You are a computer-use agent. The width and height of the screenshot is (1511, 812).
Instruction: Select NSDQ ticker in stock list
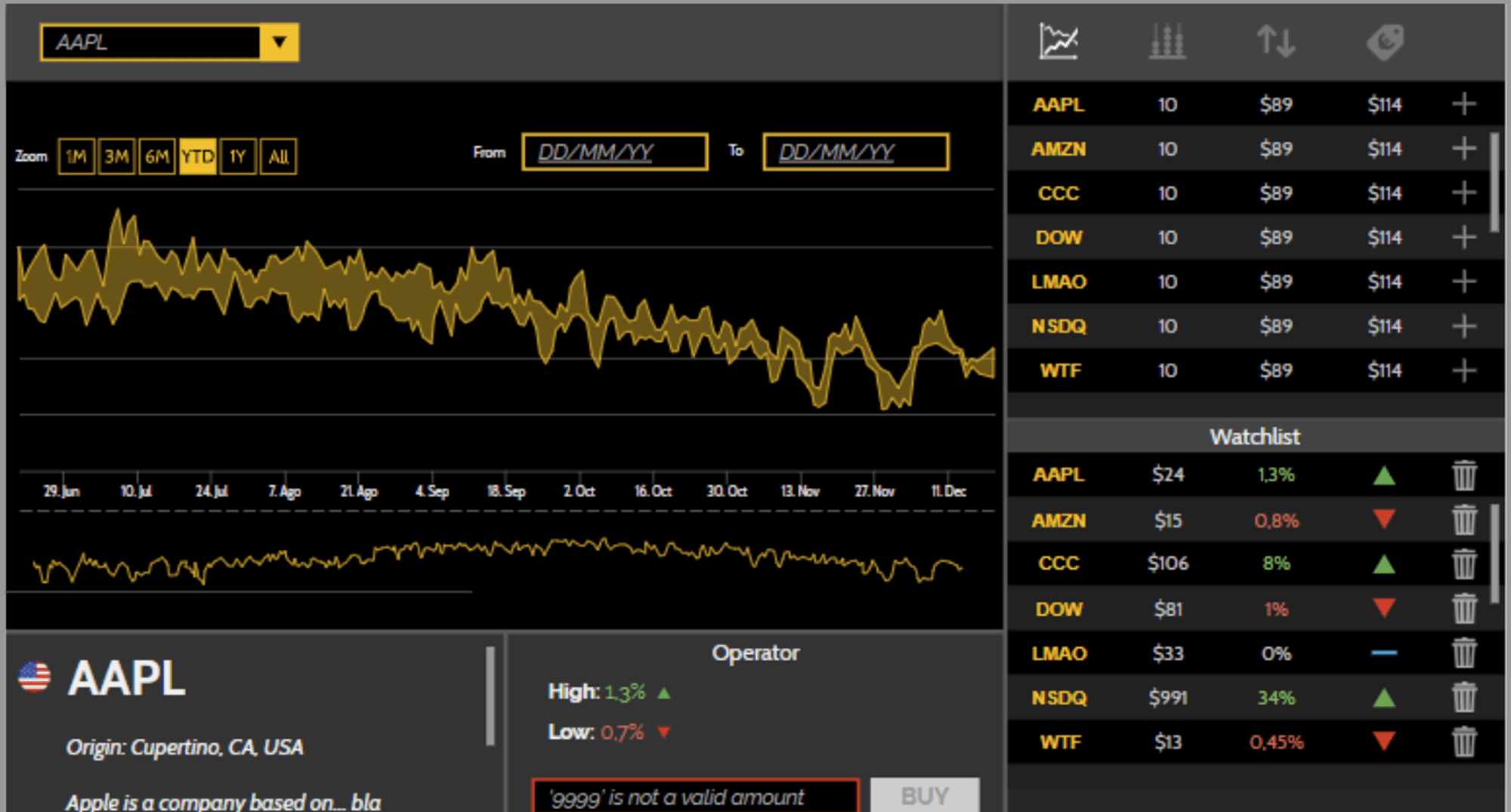1058,326
